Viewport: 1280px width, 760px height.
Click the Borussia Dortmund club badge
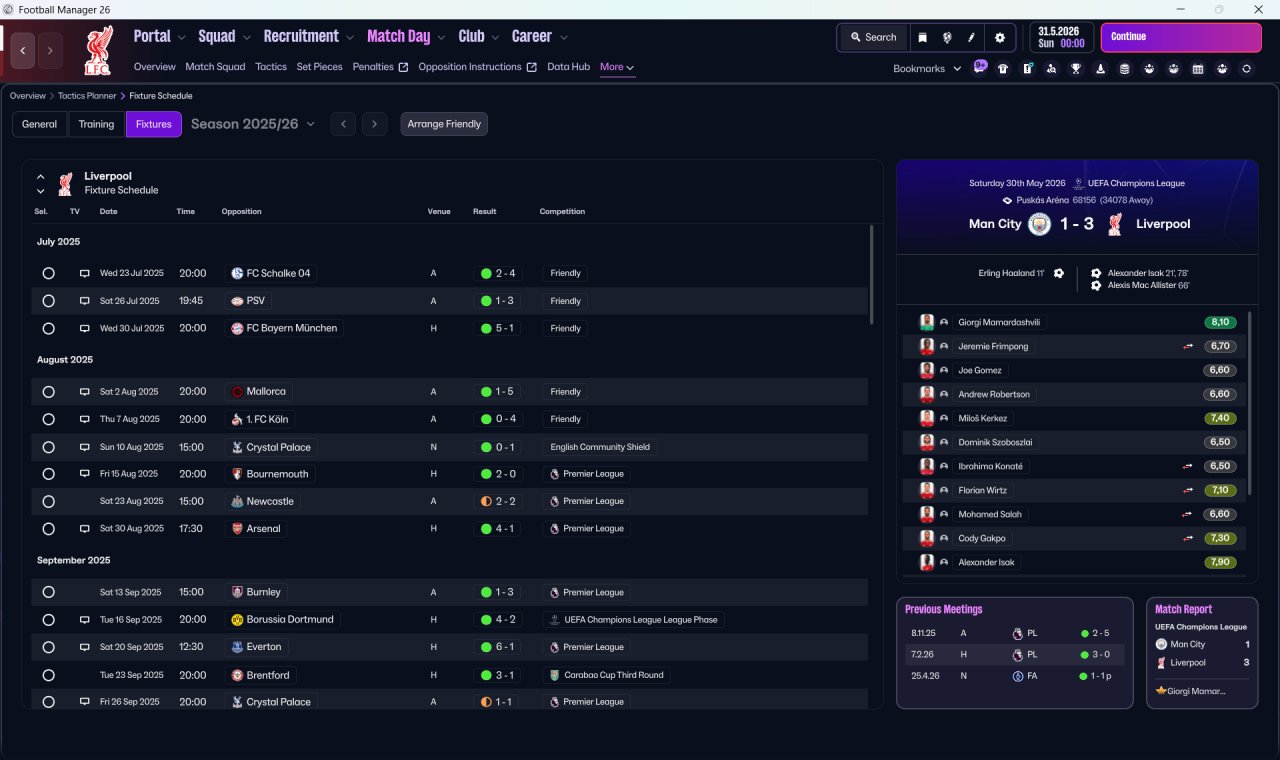237,619
